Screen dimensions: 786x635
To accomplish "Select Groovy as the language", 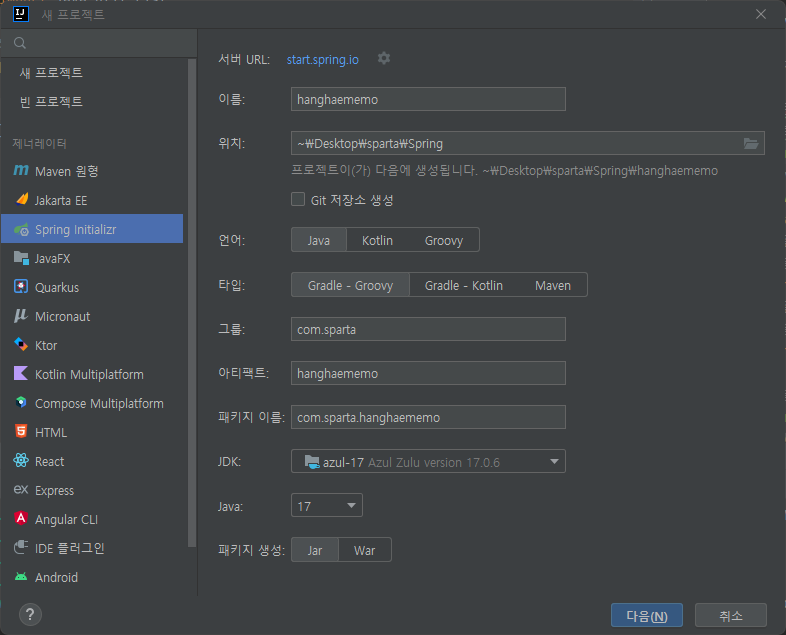I will (x=444, y=240).
